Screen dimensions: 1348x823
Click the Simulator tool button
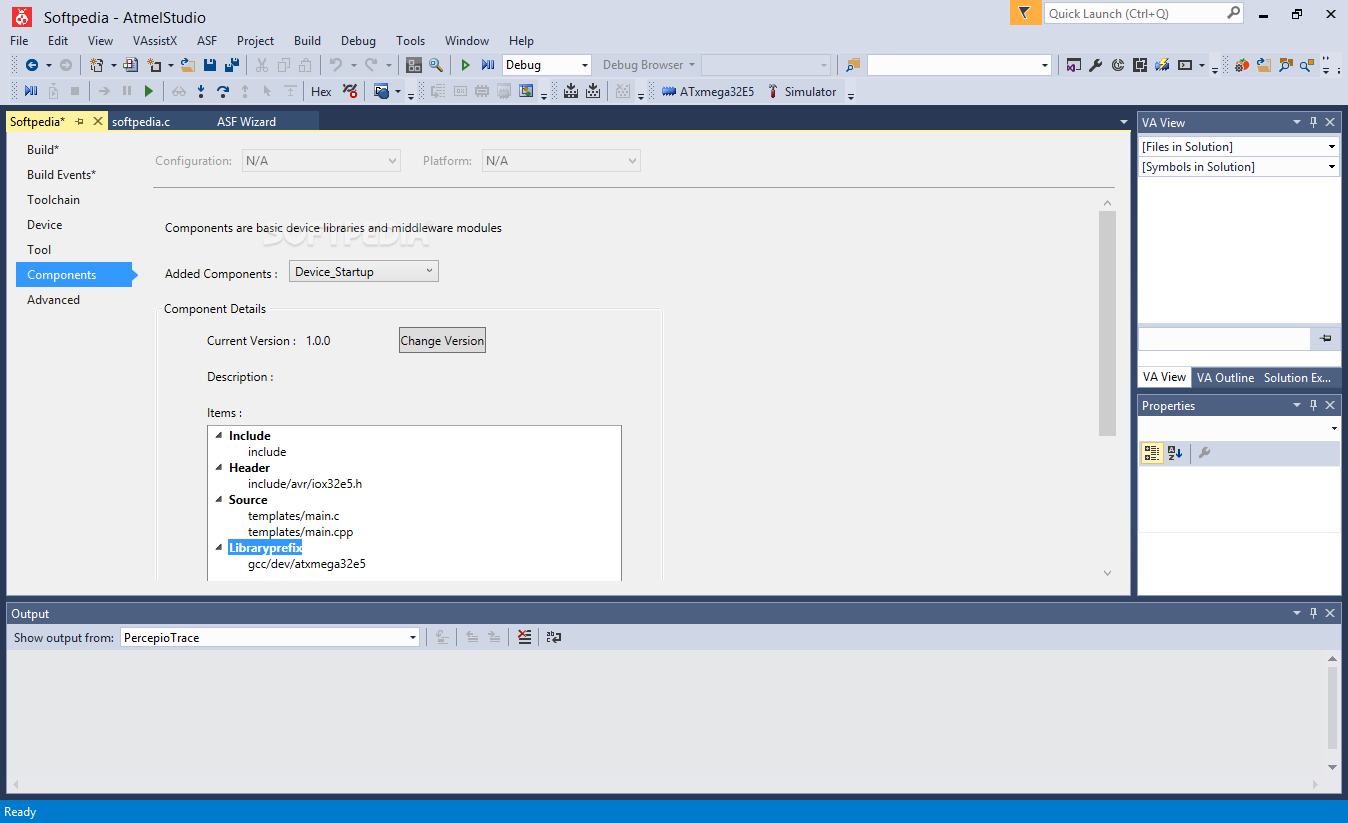click(801, 91)
